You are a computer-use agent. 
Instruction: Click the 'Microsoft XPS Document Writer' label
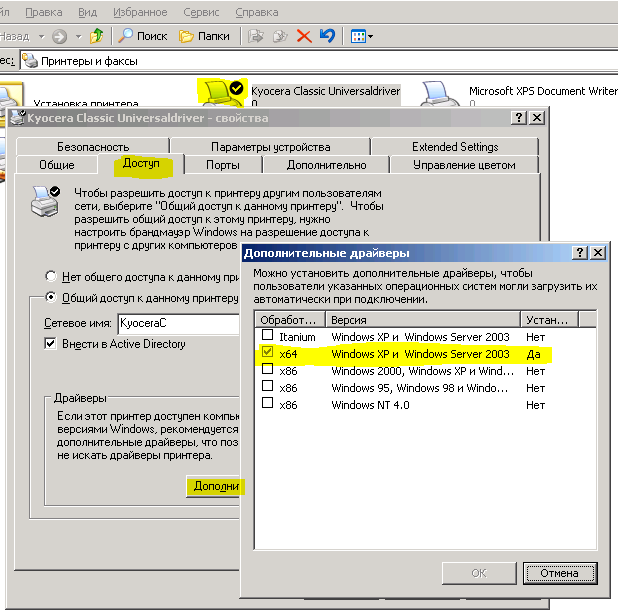(x=543, y=91)
